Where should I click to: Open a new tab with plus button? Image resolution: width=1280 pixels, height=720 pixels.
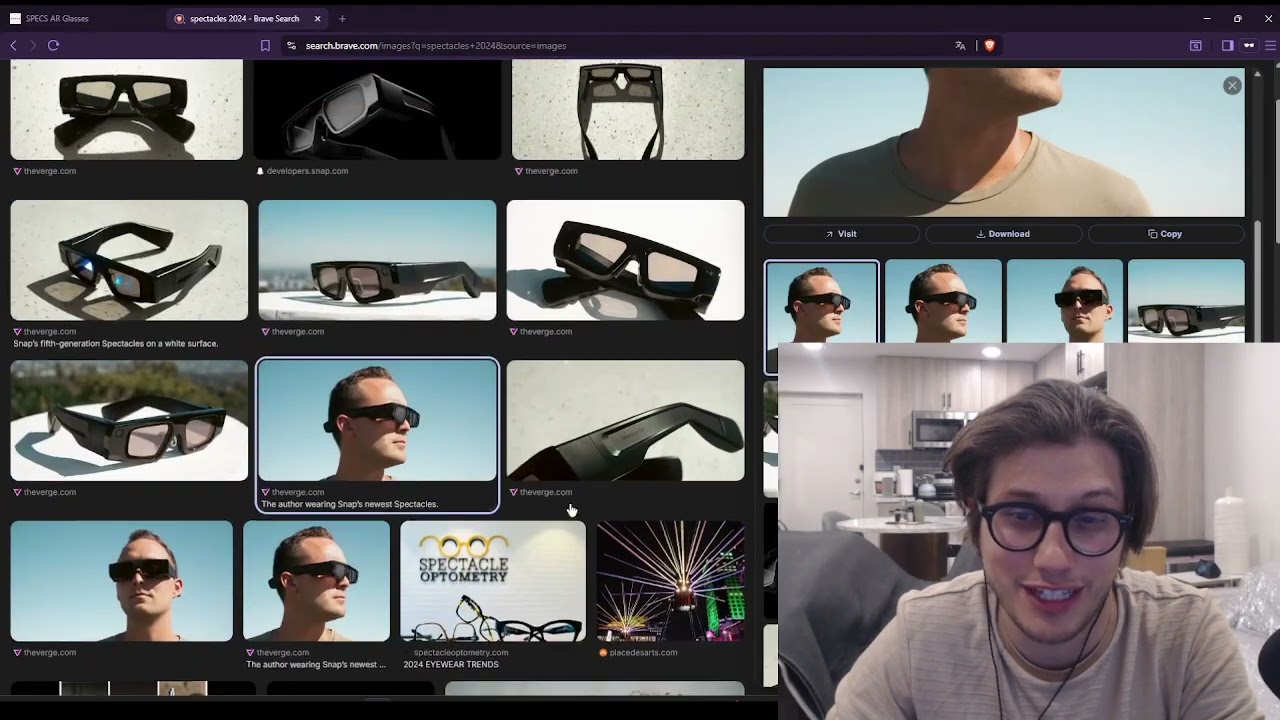tap(342, 18)
